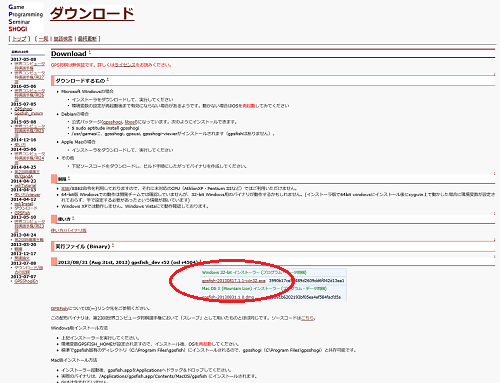Screen dimensions: 500x383
Task: Open first sidebar link under 2017-05-08
Action: 29,66
